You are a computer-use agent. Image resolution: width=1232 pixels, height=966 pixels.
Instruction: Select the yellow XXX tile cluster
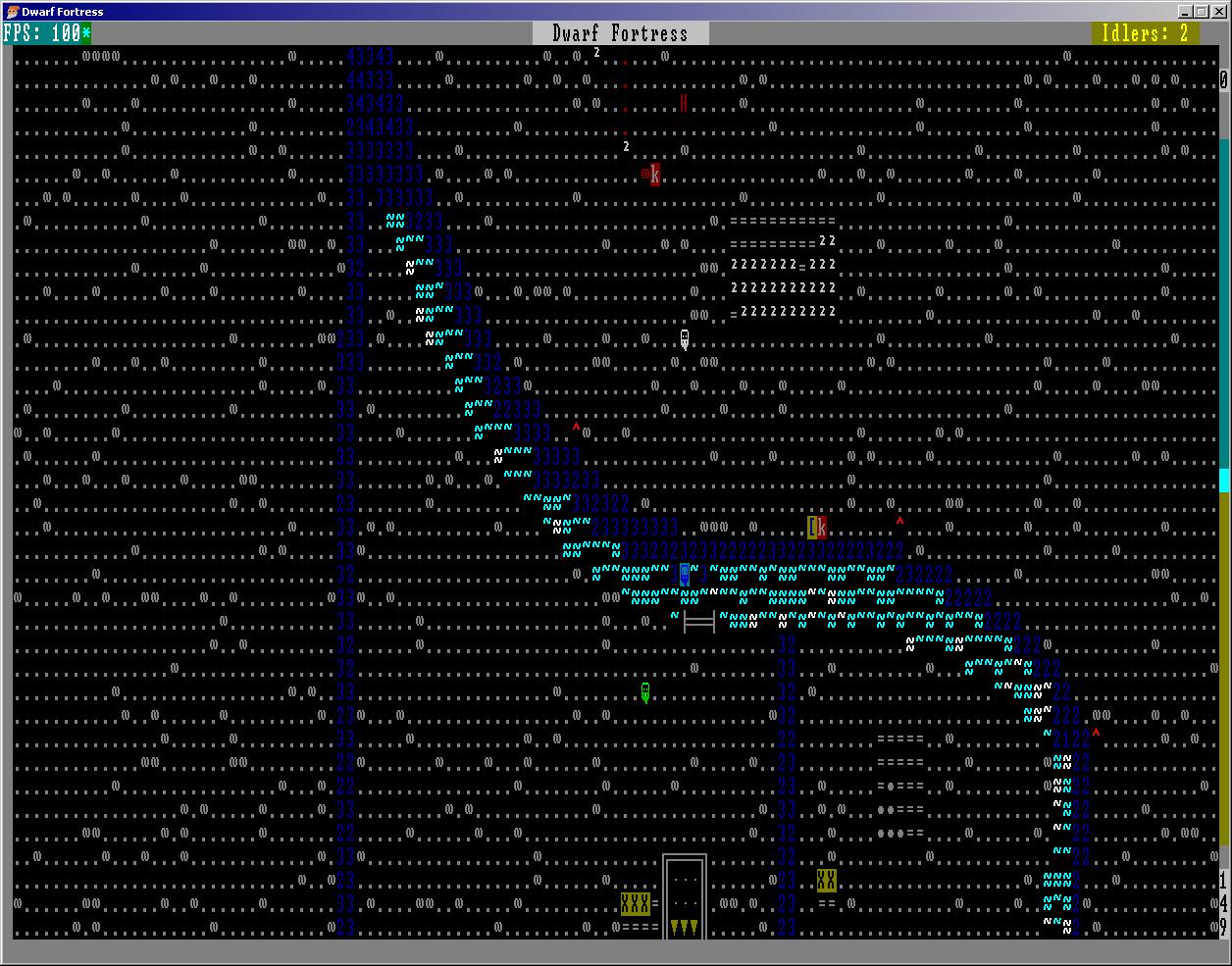pos(636,903)
